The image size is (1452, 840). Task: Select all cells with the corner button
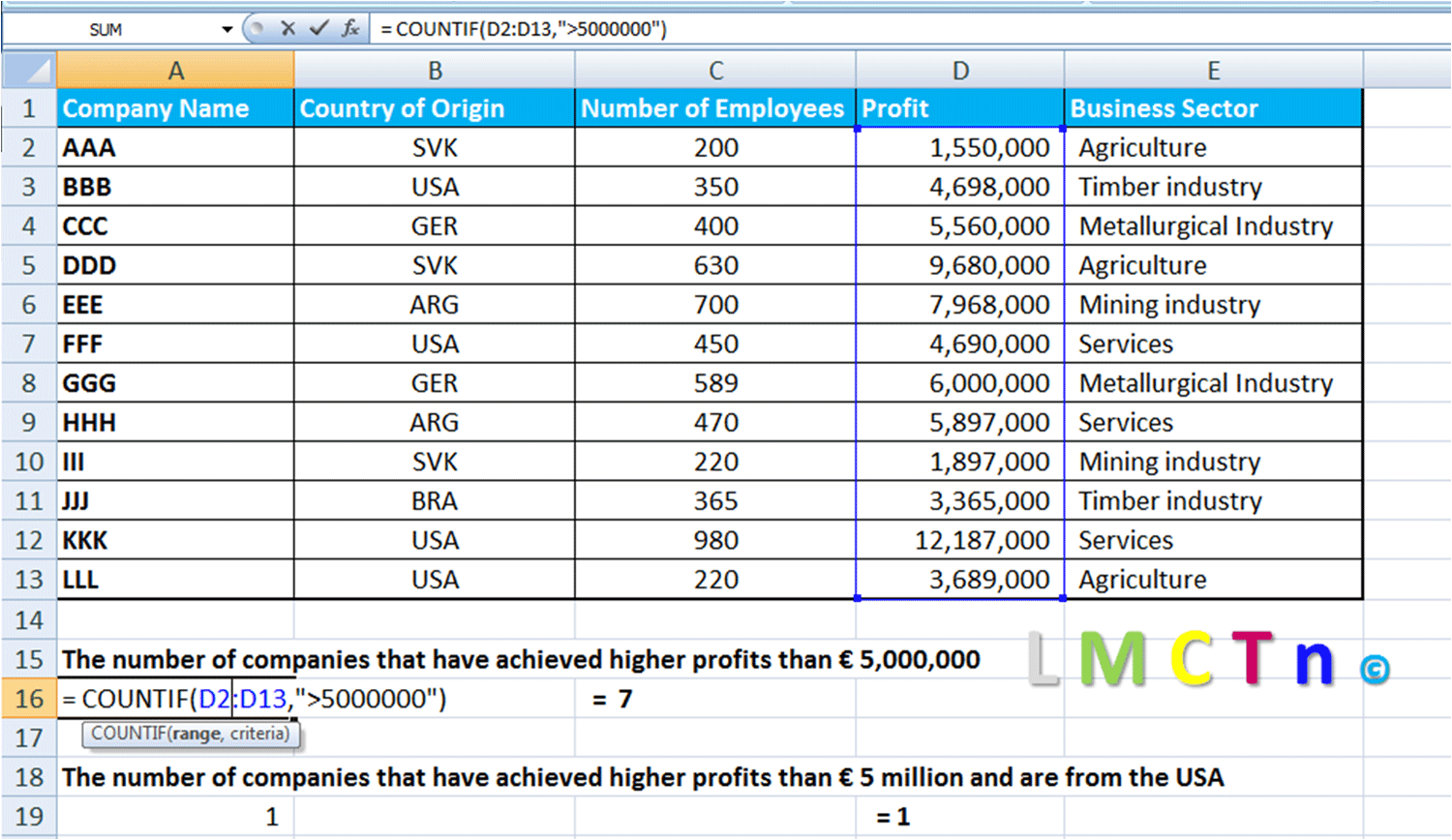pyautogui.click(x=29, y=70)
